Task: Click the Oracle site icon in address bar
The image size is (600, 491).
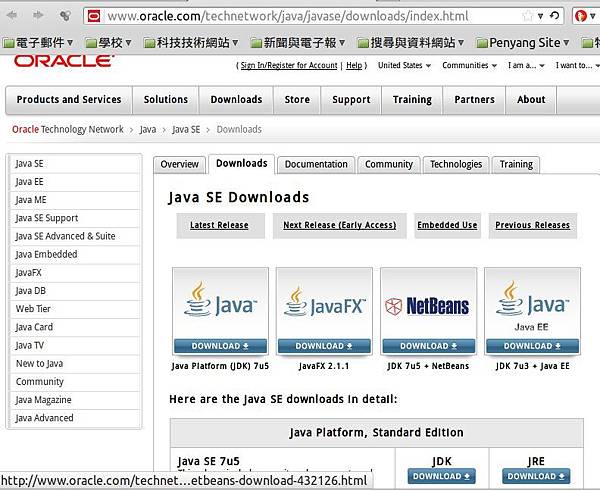Action: coord(94,16)
